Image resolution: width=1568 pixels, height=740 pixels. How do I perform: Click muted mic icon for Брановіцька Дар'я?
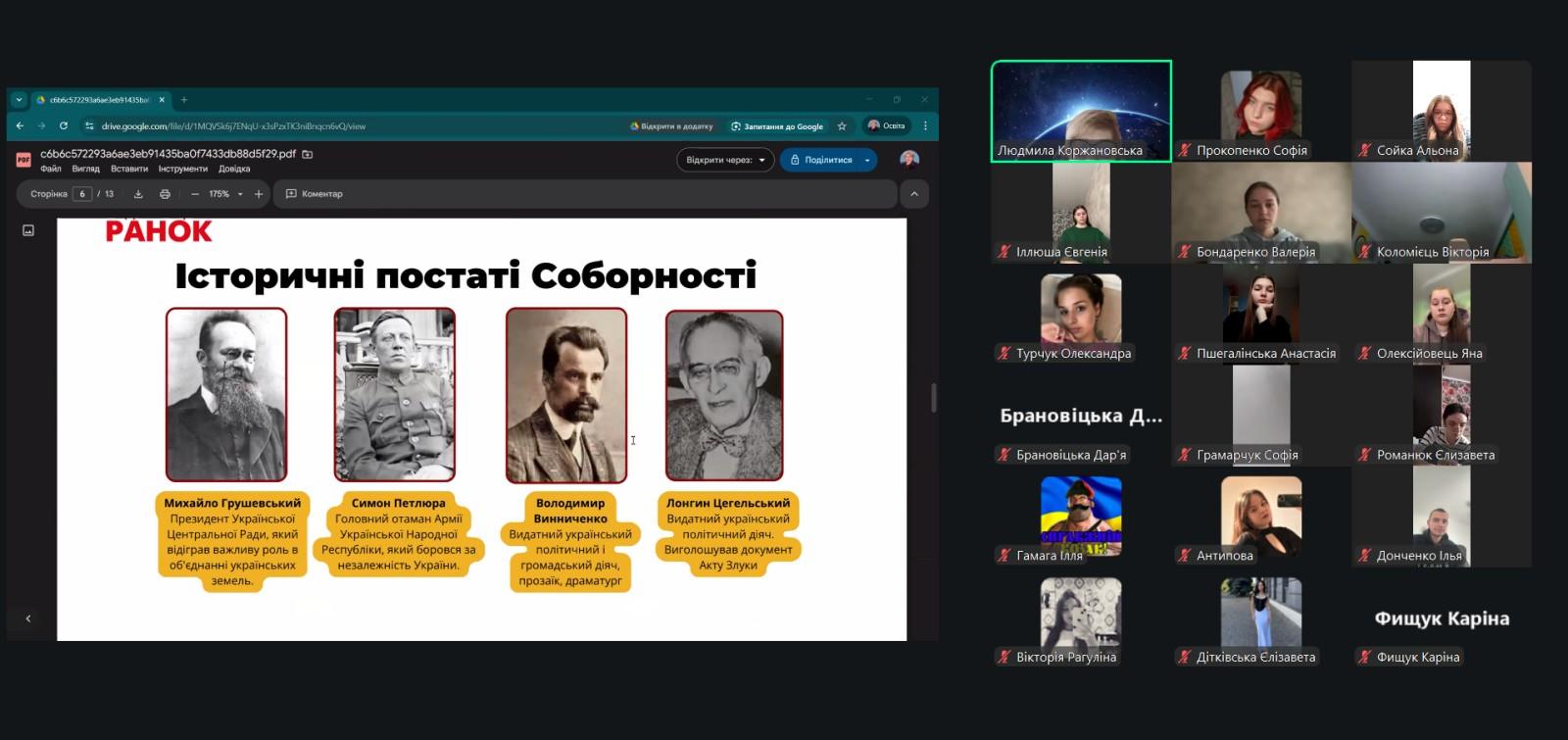[x=1004, y=455]
